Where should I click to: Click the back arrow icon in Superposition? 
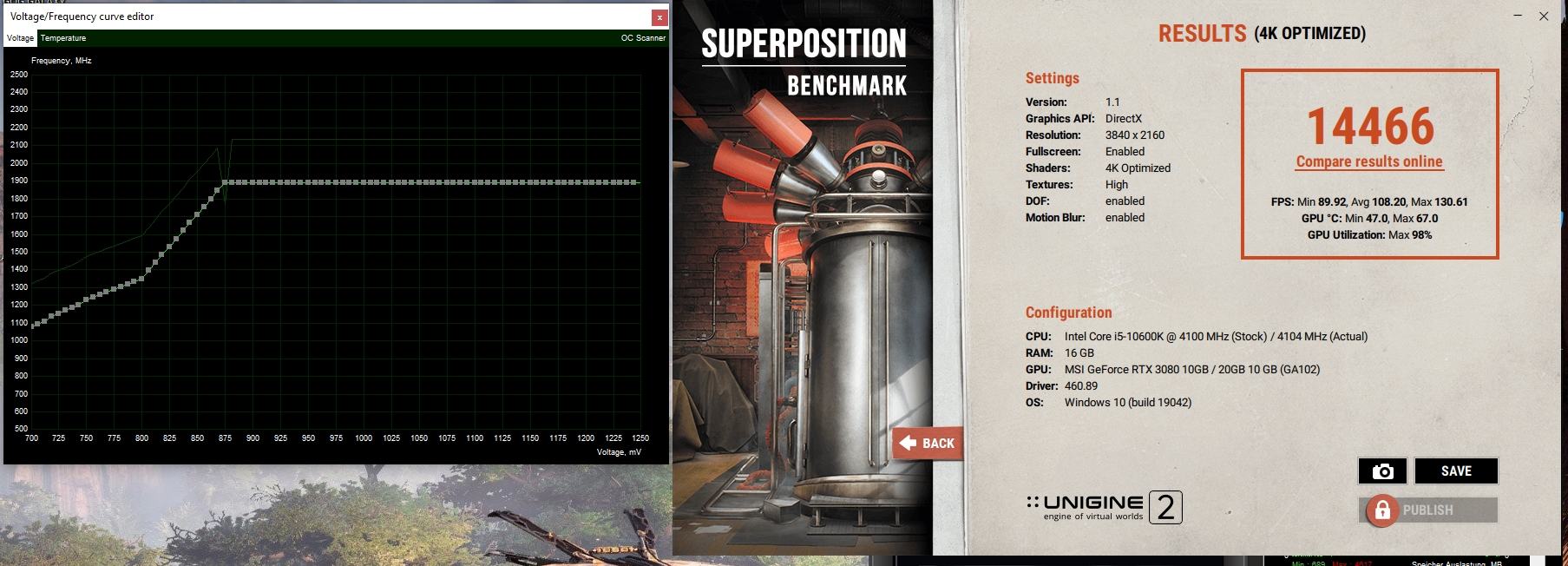tap(908, 443)
